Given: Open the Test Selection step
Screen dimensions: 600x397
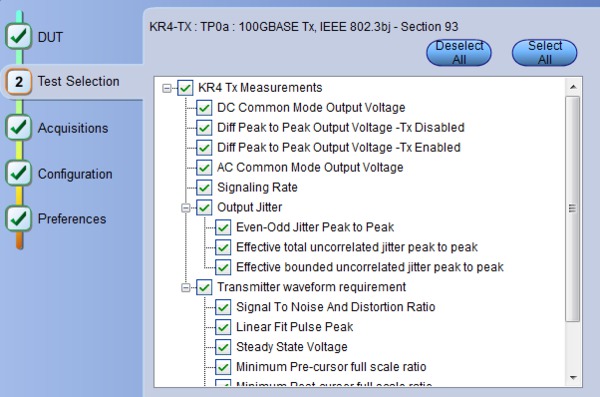Looking at the screenshot, I should tap(78, 81).
